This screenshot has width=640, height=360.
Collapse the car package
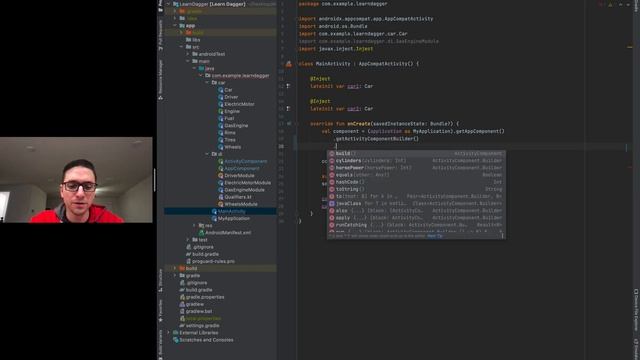[207, 82]
